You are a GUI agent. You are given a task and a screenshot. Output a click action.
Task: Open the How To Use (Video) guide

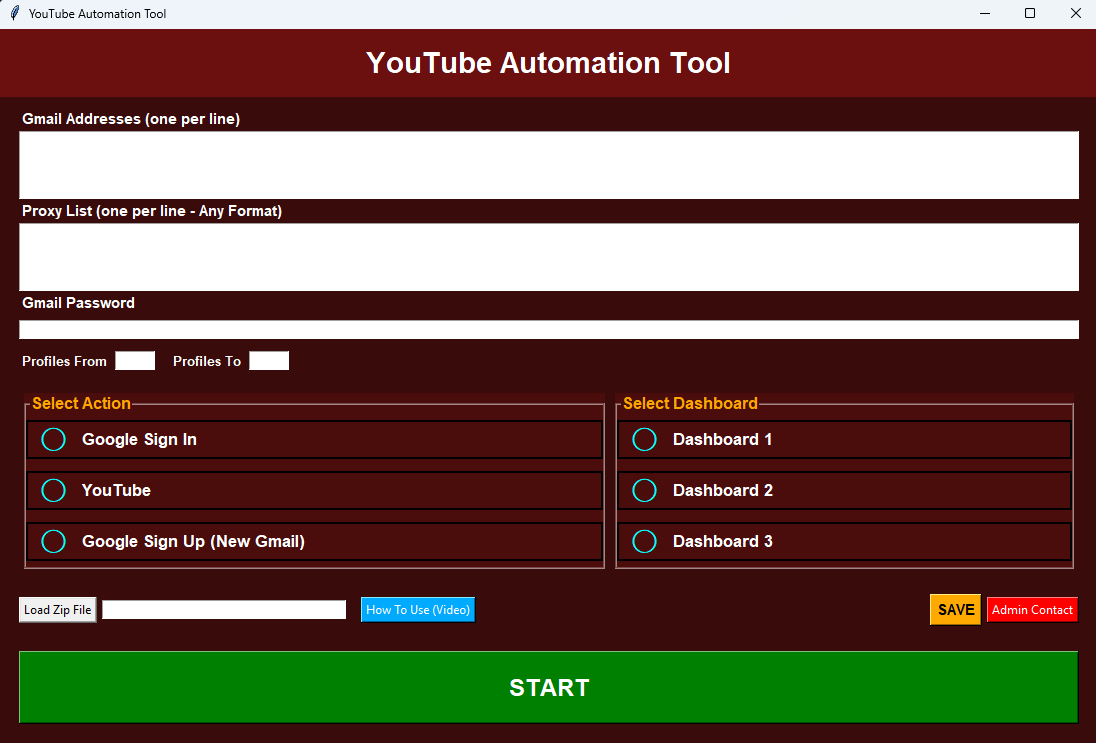coord(418,610)
